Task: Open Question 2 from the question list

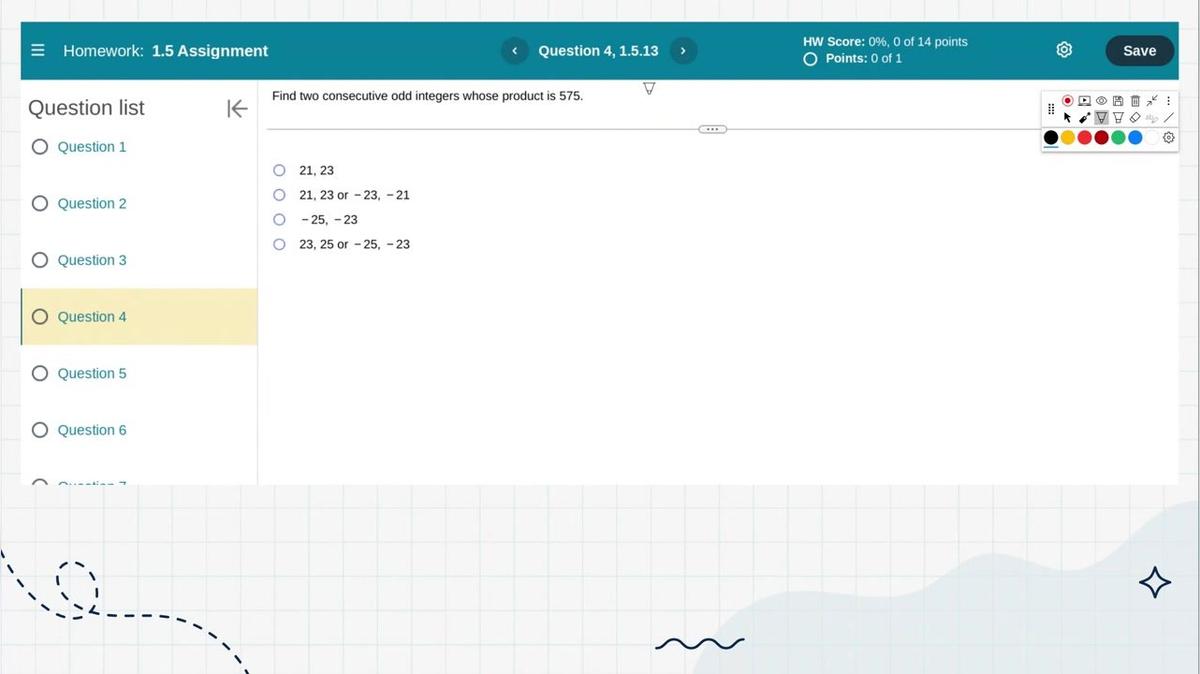Action: point(92,203)
